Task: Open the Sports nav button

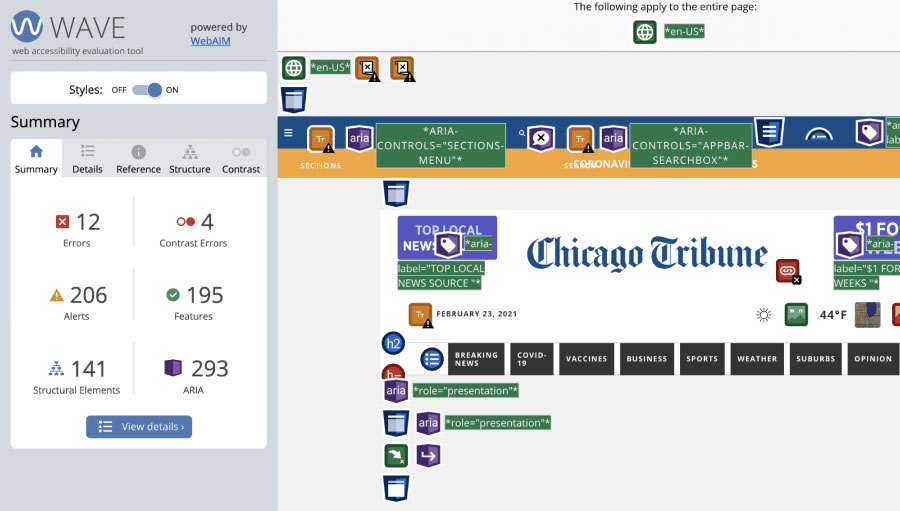Action: 702,359
